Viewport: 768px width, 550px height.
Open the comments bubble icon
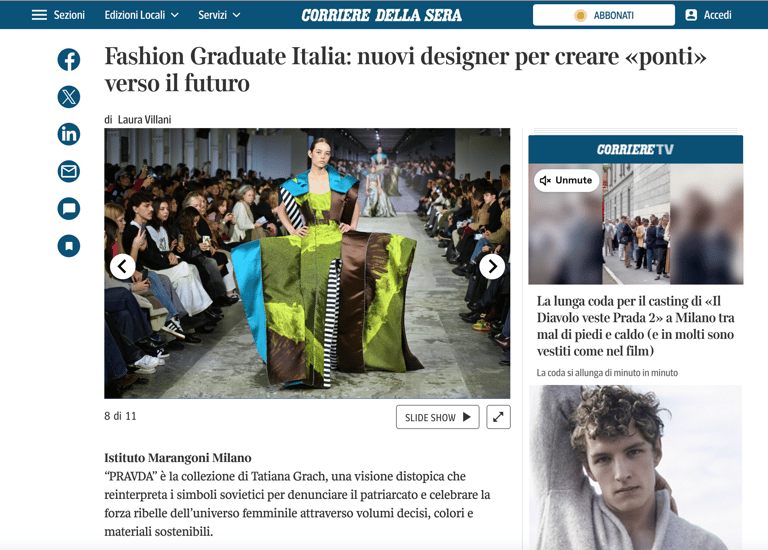(x=69, y=209)
